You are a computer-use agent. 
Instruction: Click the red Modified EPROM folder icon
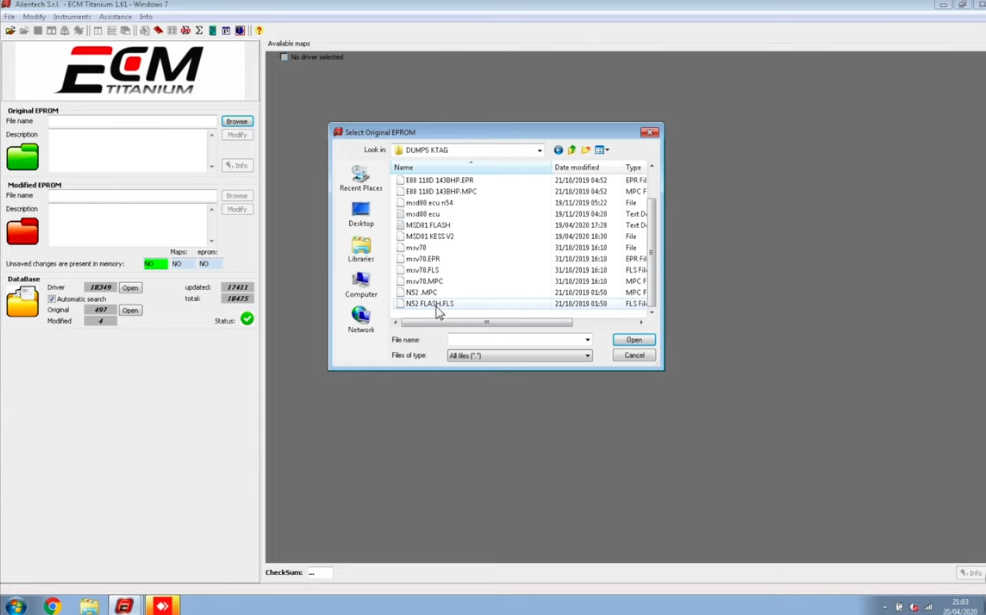[x=23, y=231]
